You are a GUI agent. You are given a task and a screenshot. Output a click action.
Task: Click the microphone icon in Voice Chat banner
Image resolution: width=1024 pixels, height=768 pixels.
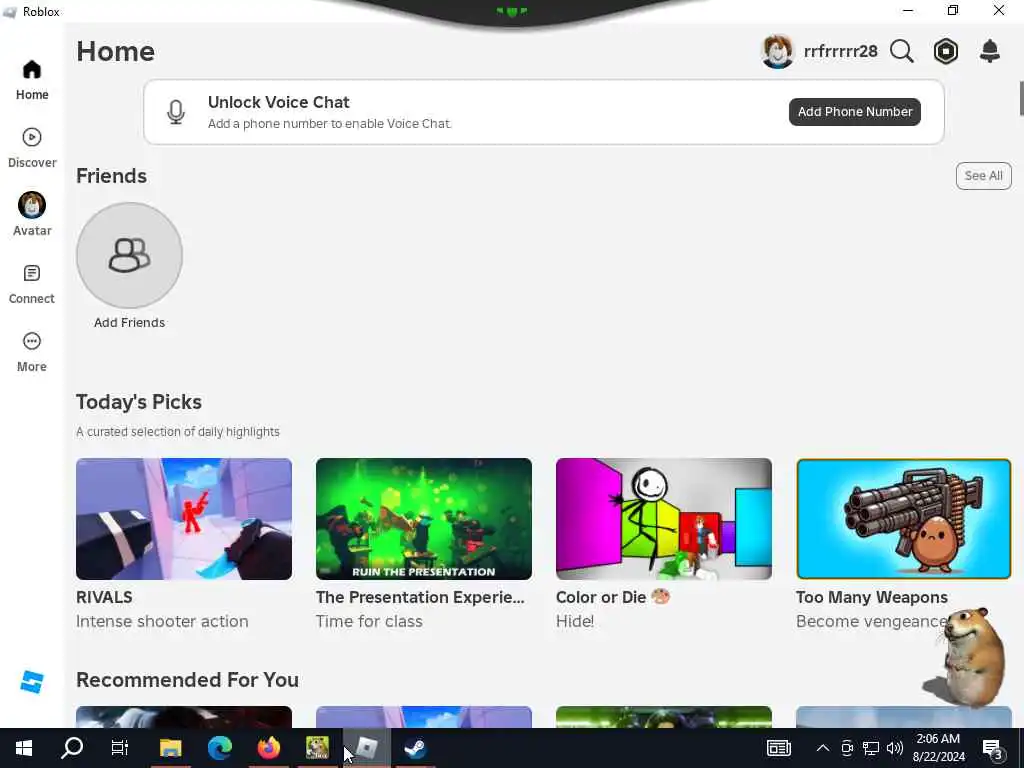click(176, 112)
